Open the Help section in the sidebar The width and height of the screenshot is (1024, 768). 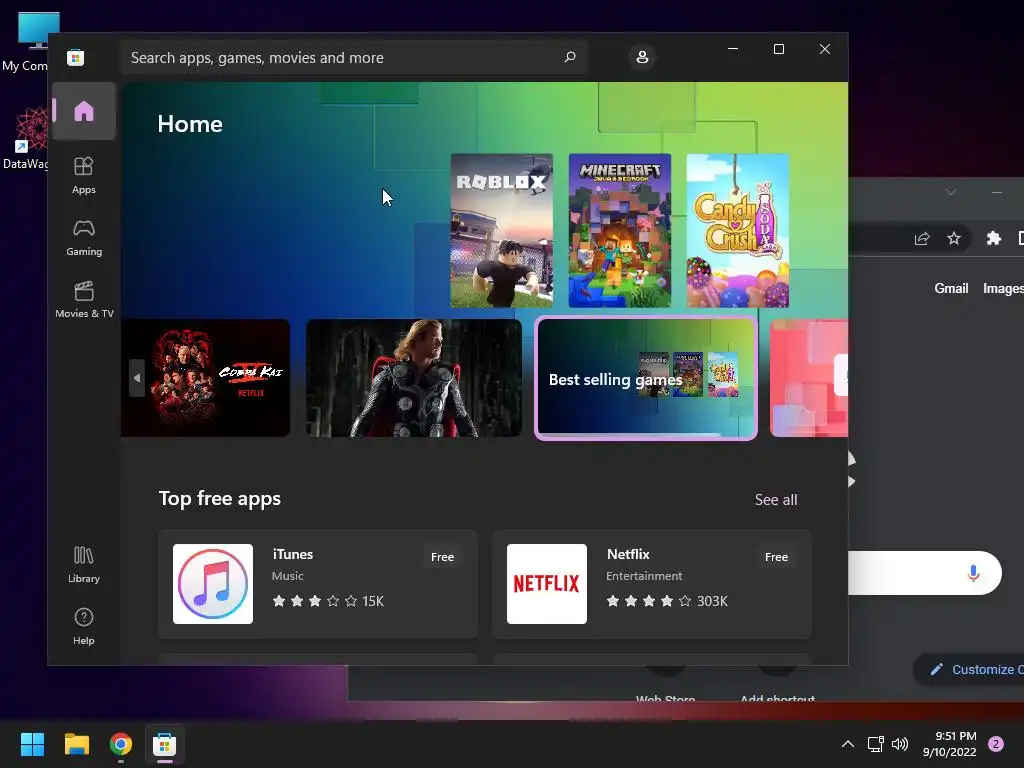pyautogui.click(x=84, y=626)
